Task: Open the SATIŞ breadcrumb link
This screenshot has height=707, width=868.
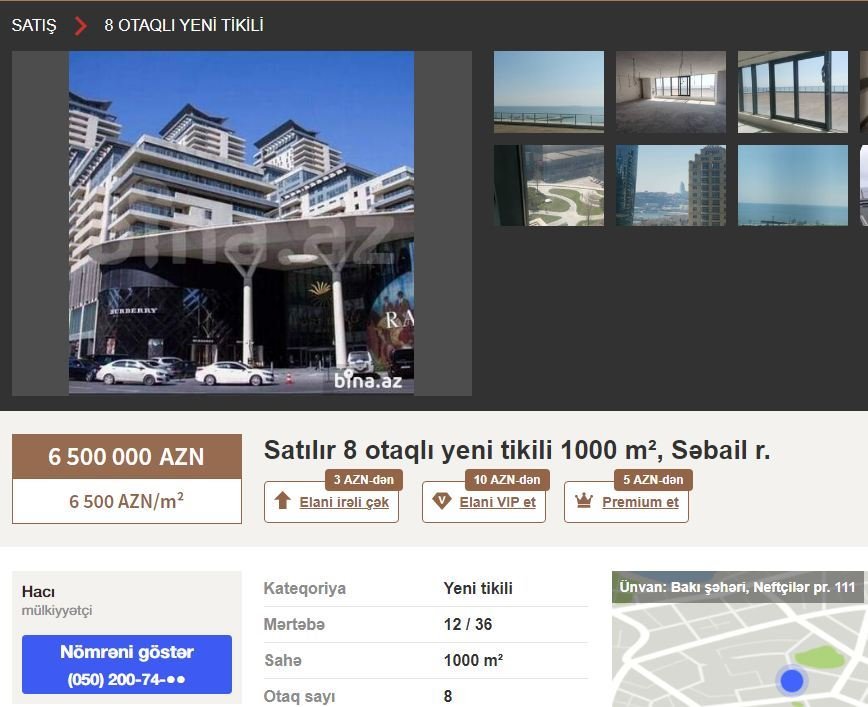Action: pyautogui.click(x=34, y=25)
